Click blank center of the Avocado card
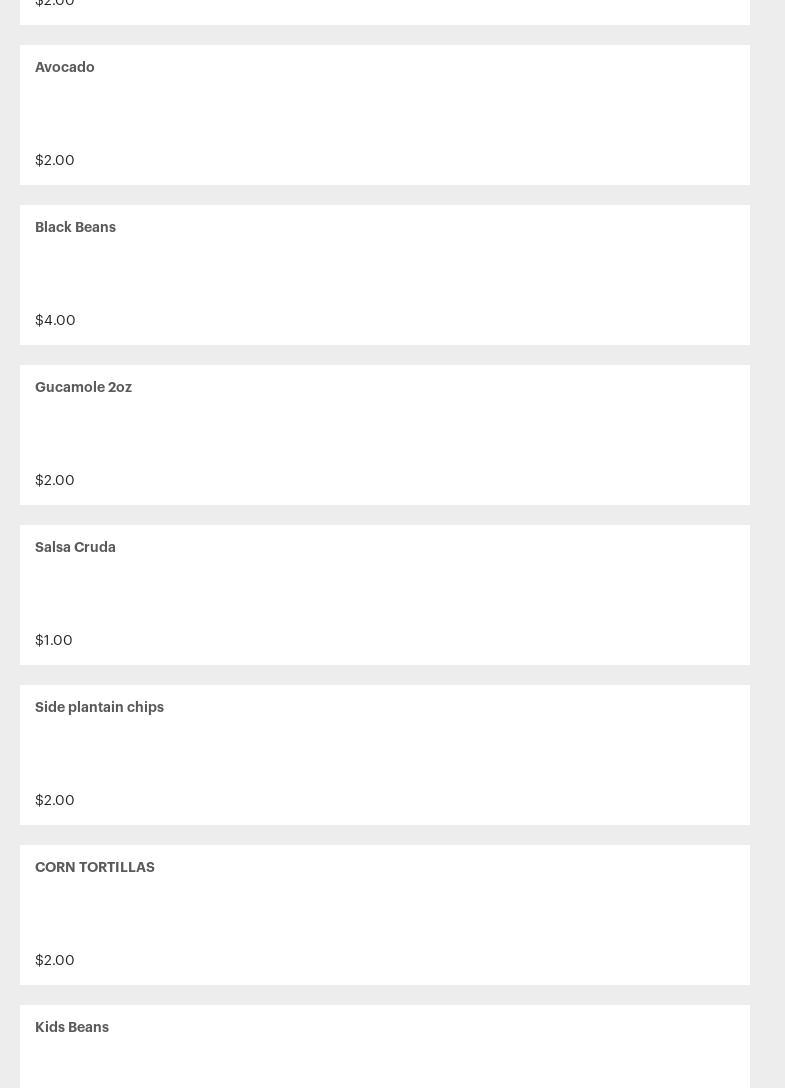Screen dimensions: 785x1088 point(385,115)
